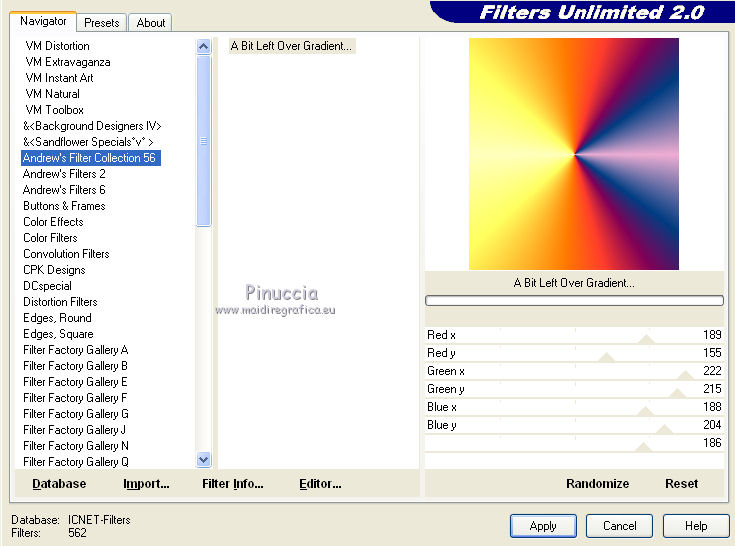Select Filter Factory Gallery J

tap(75, 430)
